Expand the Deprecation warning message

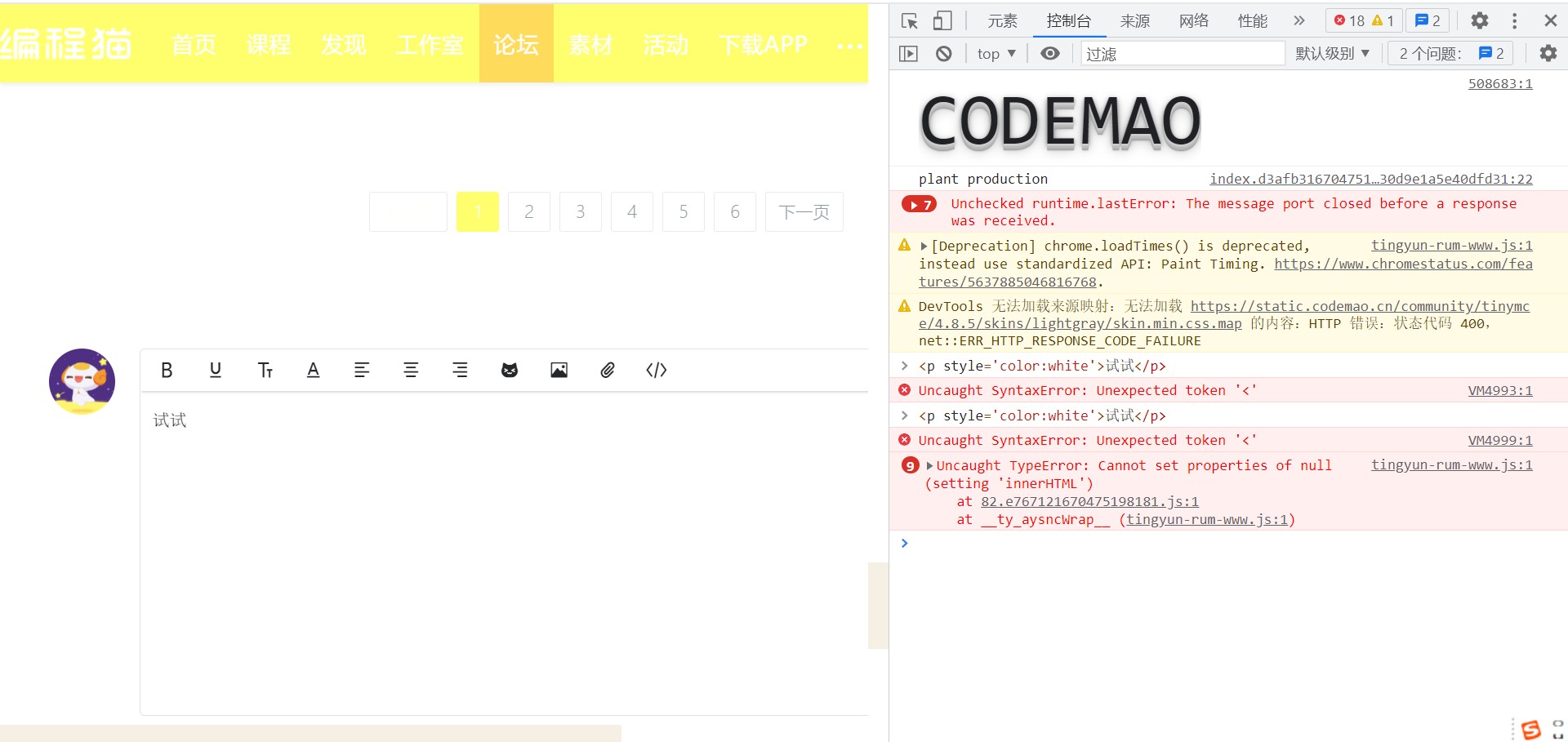924,246
